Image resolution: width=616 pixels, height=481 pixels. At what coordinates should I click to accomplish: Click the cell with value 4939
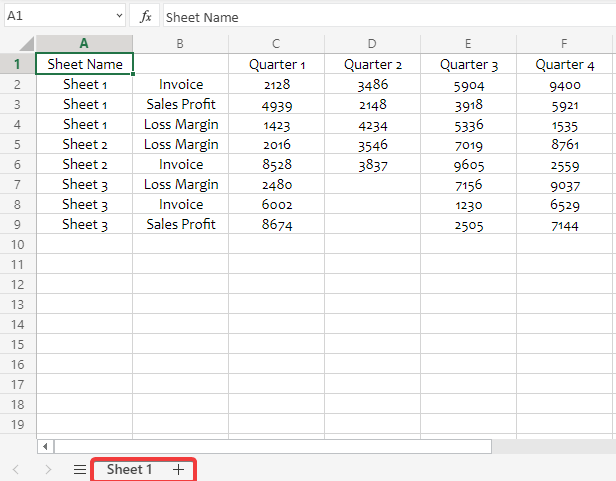(277, 104)
